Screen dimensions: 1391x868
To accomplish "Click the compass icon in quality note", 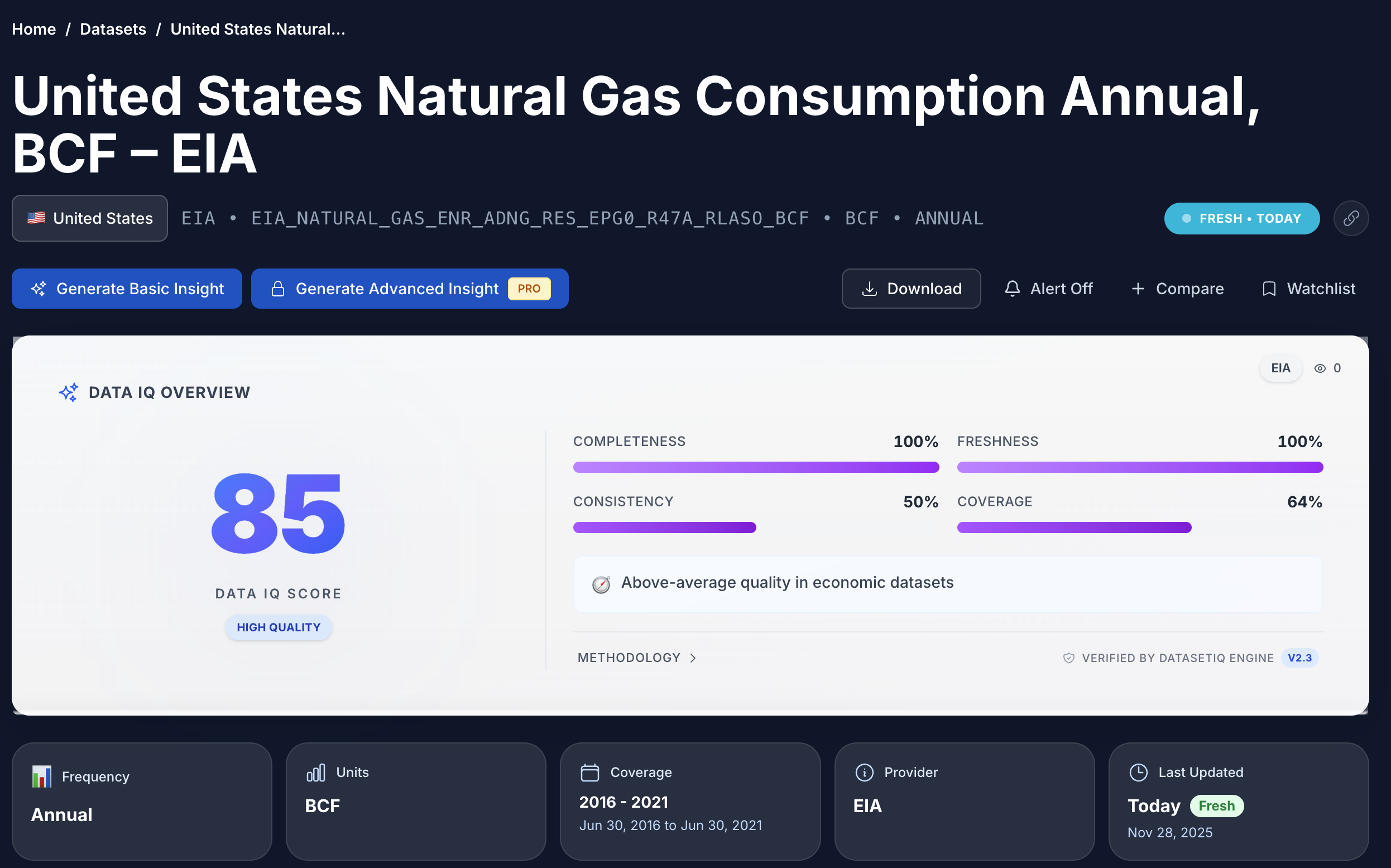I will click(601, 584).
